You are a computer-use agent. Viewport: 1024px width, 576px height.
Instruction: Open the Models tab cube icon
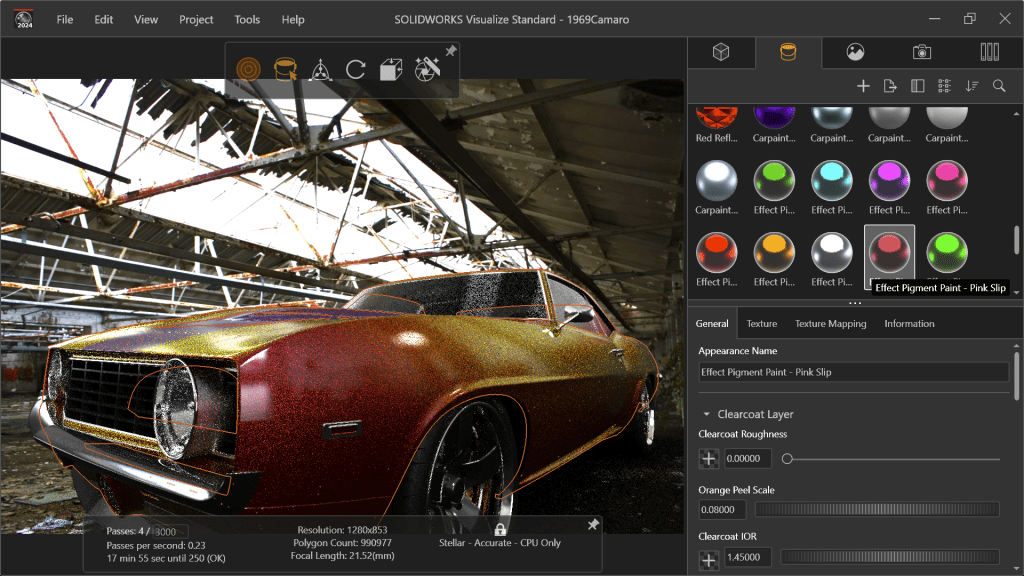point(720,52)
